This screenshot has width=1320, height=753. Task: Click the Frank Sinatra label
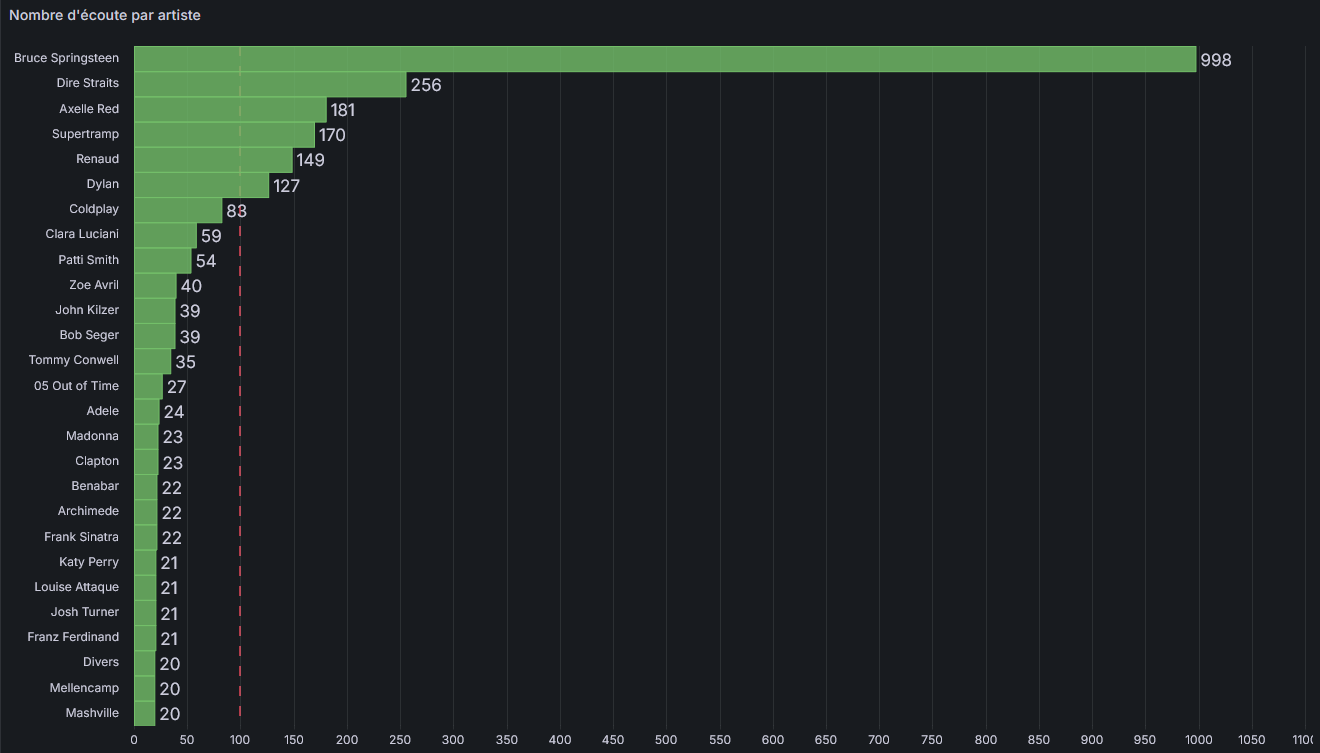tap(81, 537)
